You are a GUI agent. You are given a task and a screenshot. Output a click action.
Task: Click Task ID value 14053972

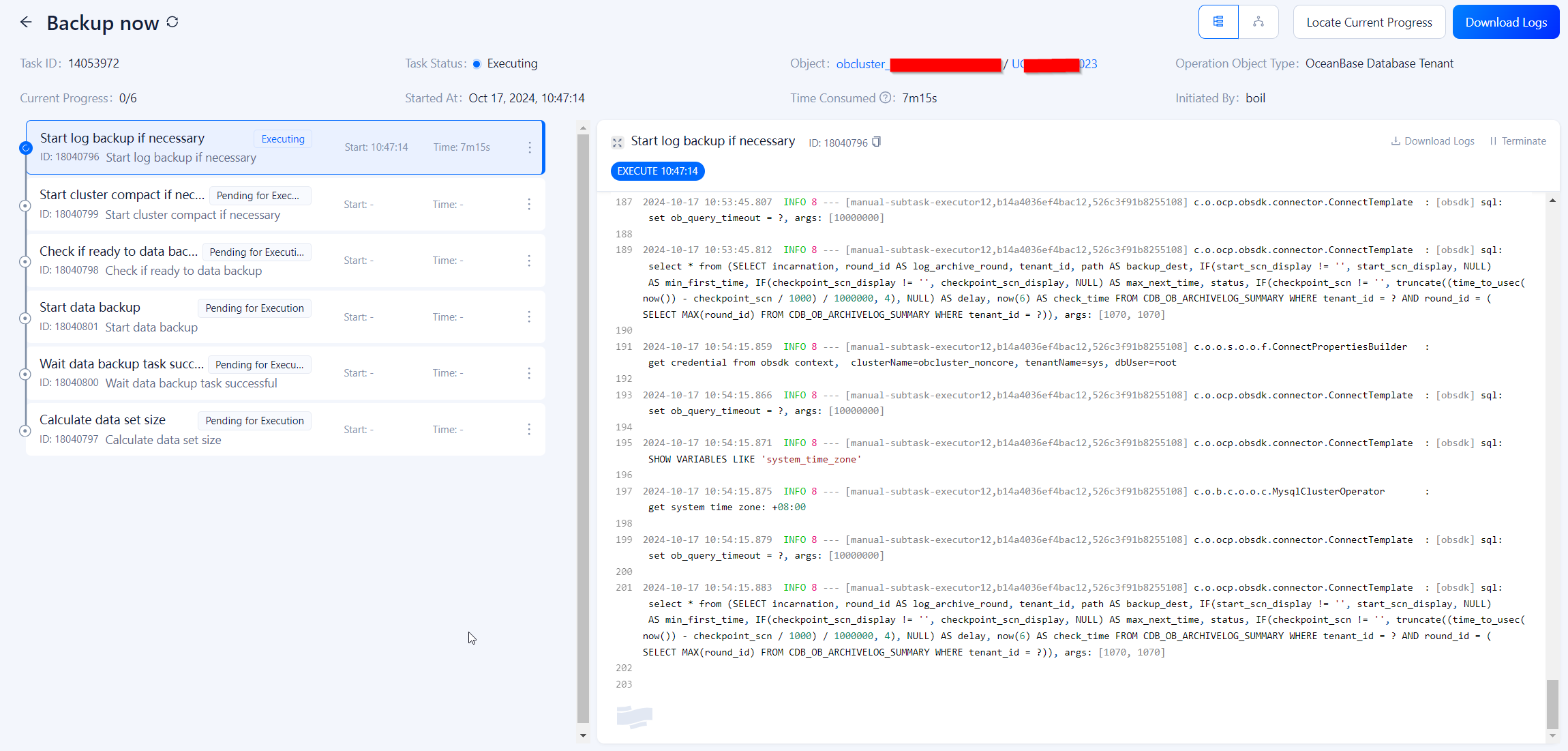point(93,63)
